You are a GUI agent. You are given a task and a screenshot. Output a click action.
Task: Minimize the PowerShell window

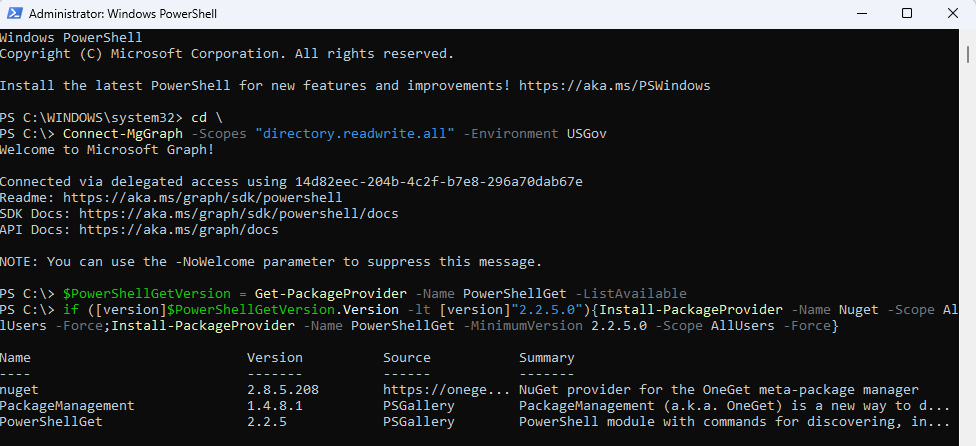862,13
